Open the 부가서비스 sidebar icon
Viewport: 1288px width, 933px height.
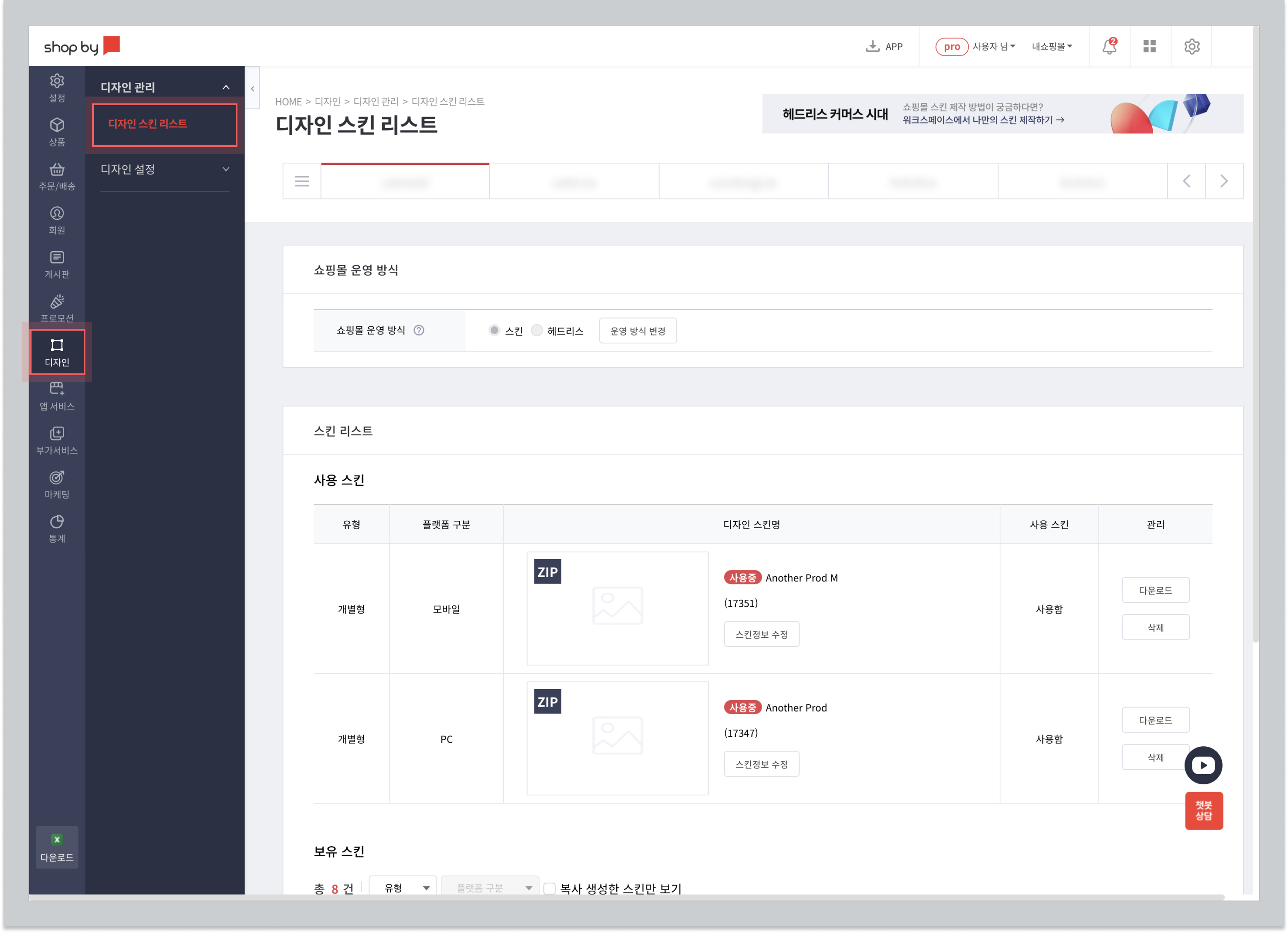pyautogui.click(x=57, y=440)
